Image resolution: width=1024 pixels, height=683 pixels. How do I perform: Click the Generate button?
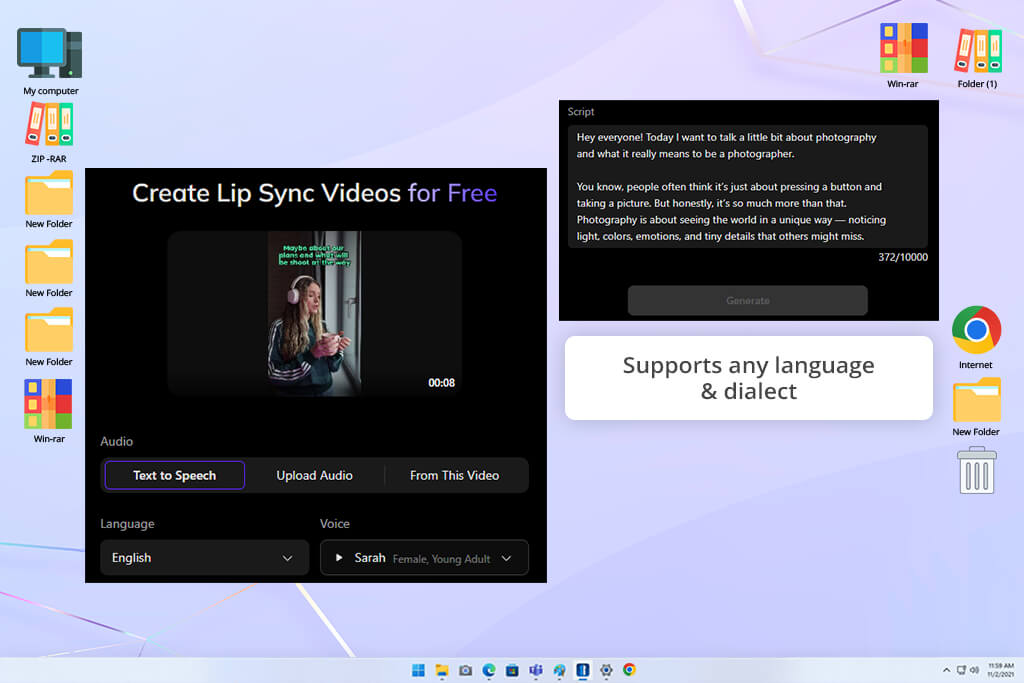click(748, 300)
